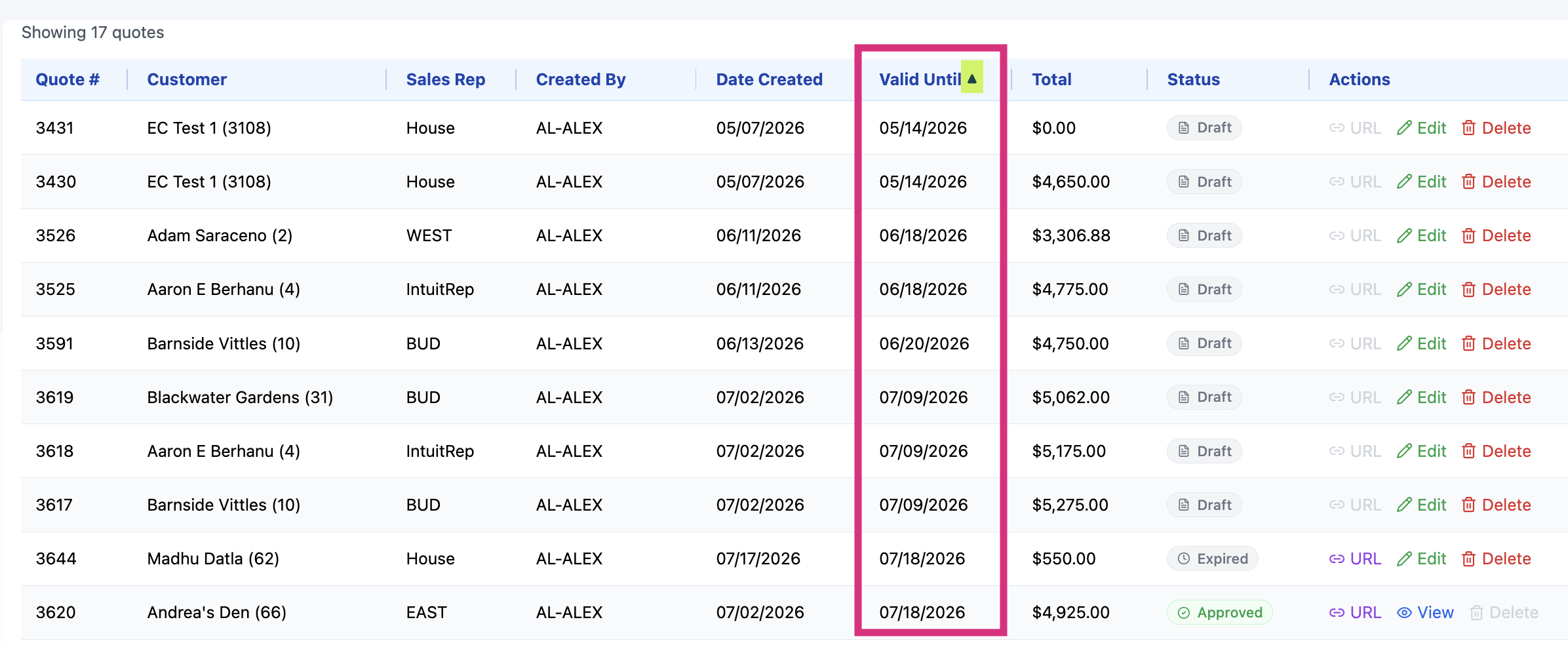The image size is (1568, 645).
Task: Delete quote 3431
Action: 1497,128
